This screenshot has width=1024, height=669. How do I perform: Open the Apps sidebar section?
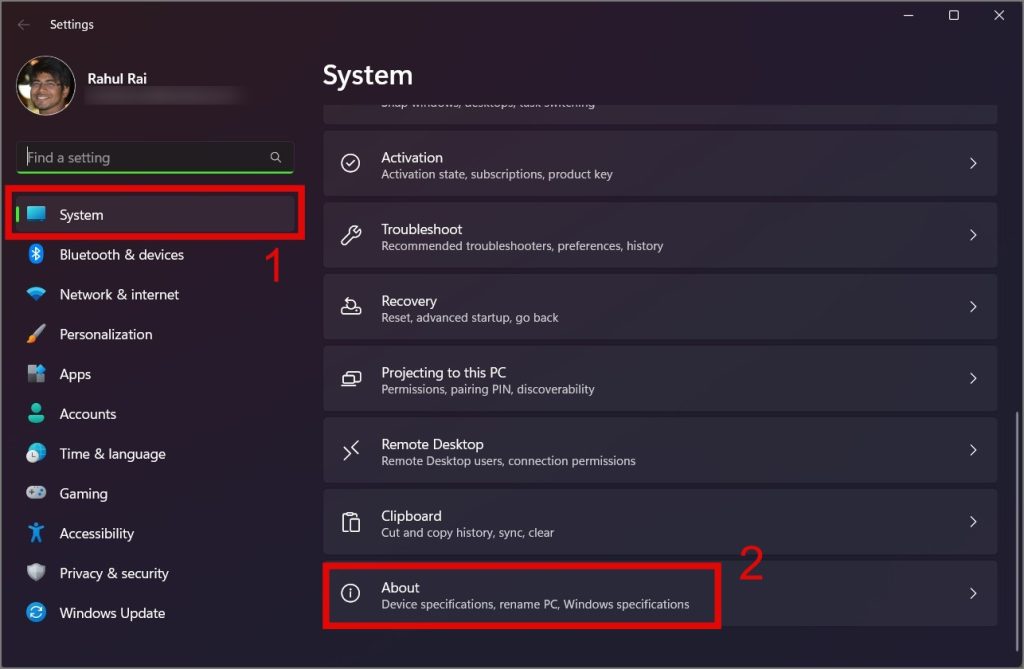75,374
